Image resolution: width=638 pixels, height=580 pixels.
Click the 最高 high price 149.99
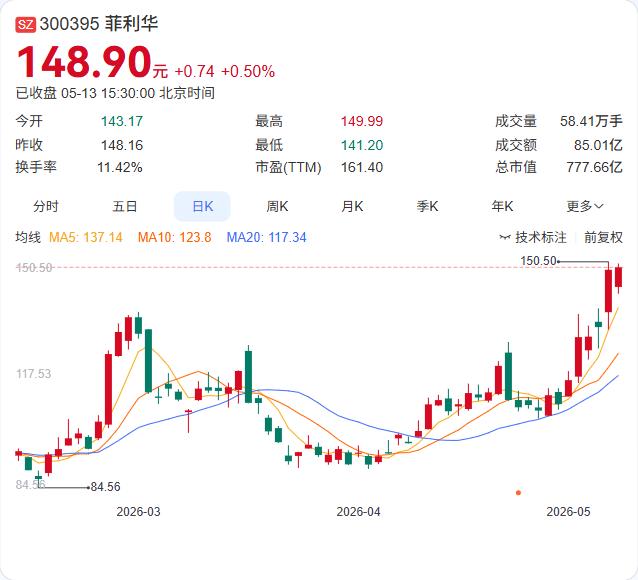tap(362, 121)
